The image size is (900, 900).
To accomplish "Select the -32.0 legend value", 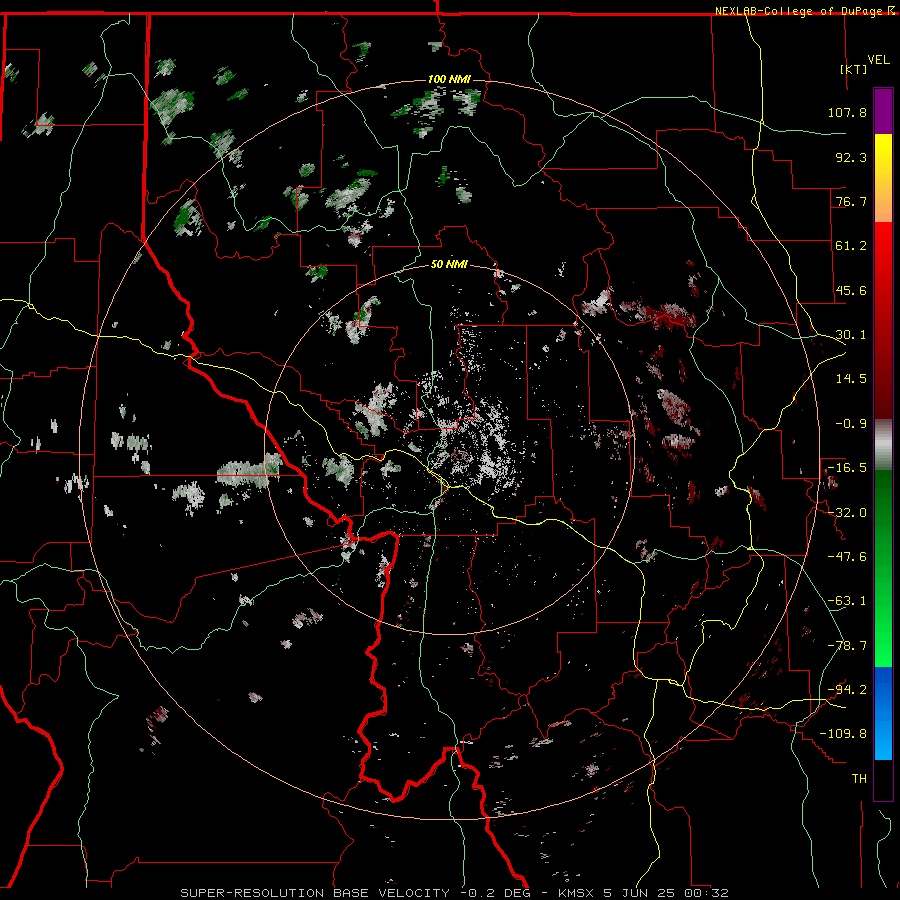I will (847, 513).
